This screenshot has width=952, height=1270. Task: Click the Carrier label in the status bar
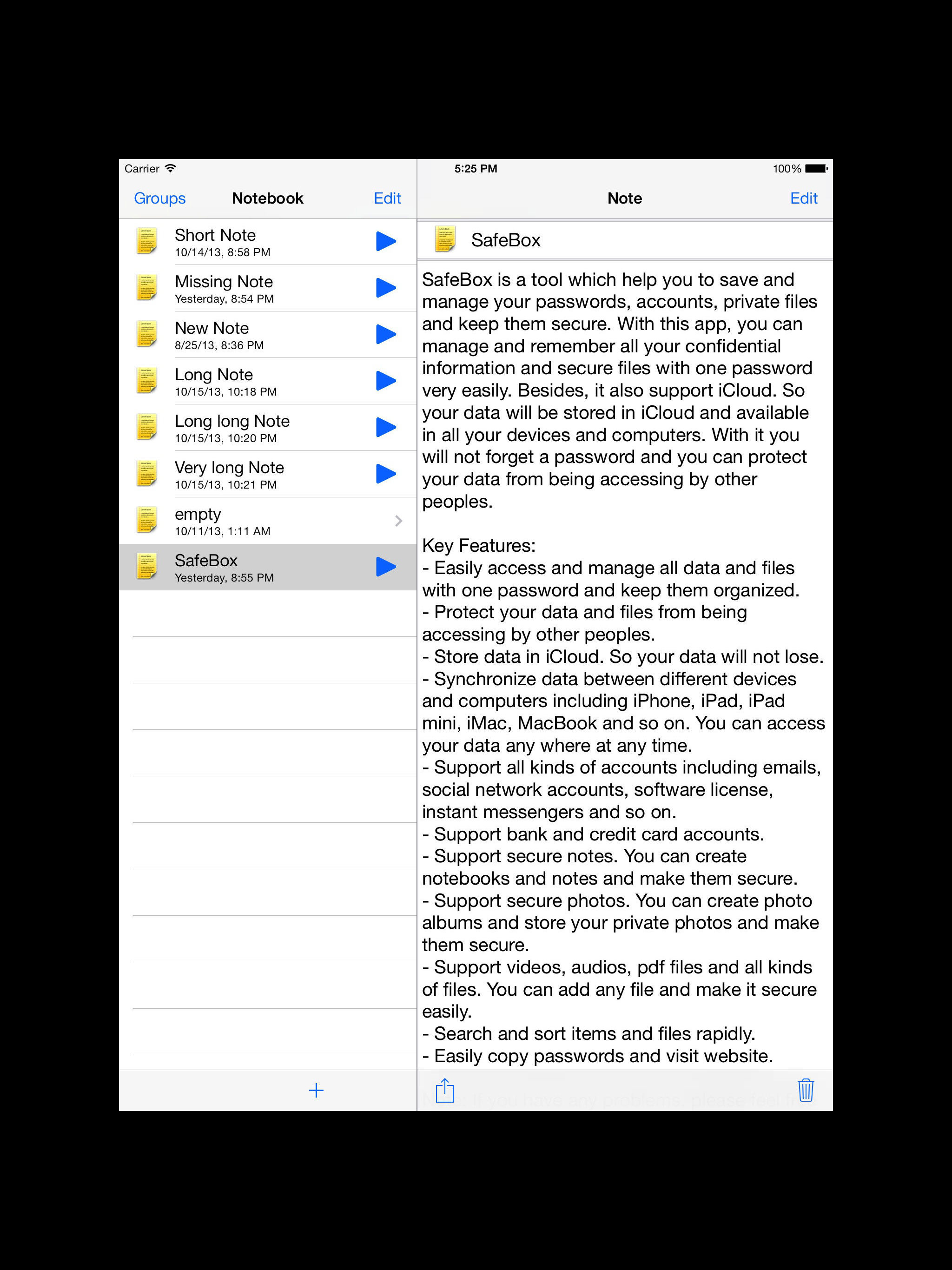[x=142, y=169]
